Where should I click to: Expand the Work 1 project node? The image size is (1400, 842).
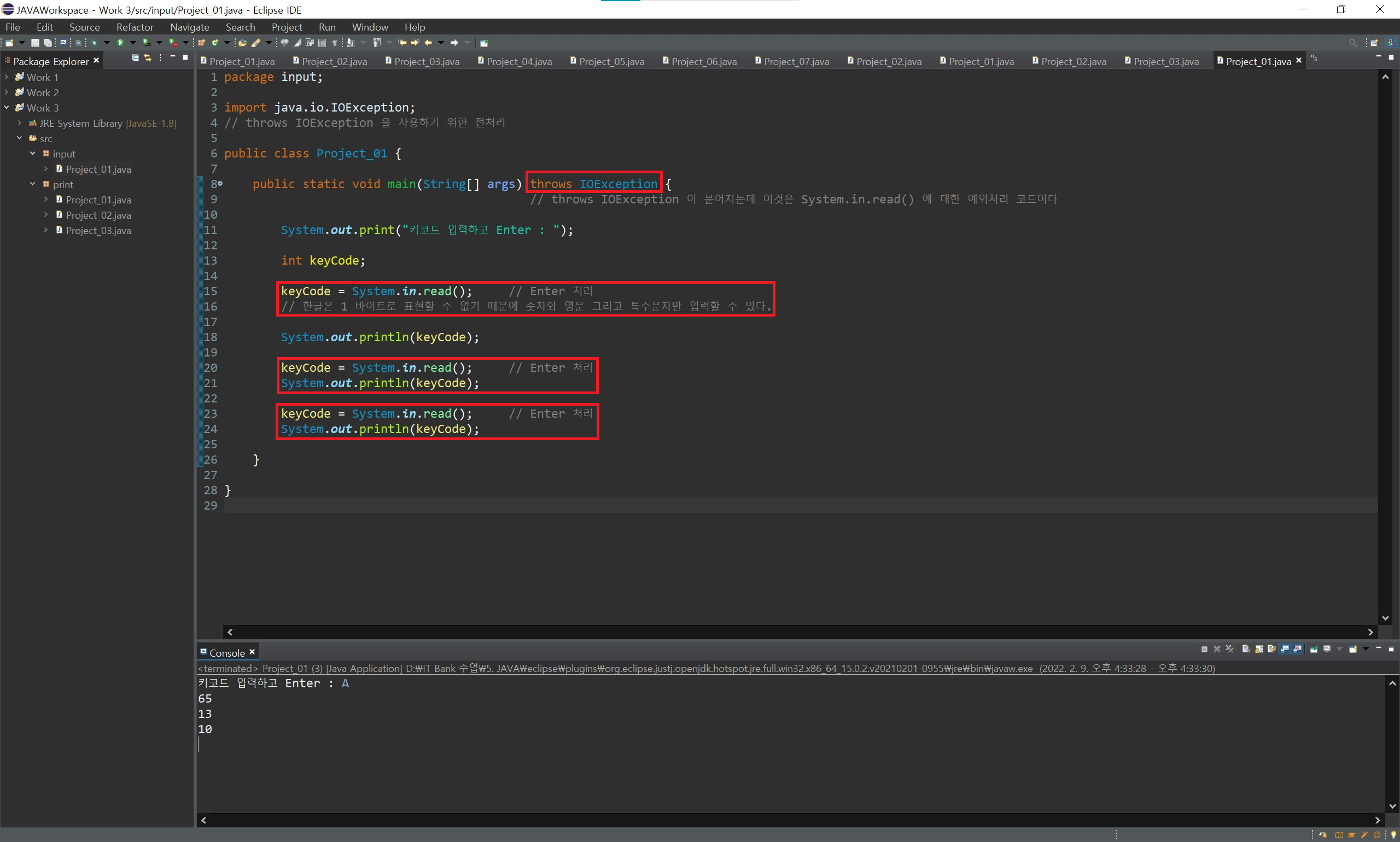point(7,77)
